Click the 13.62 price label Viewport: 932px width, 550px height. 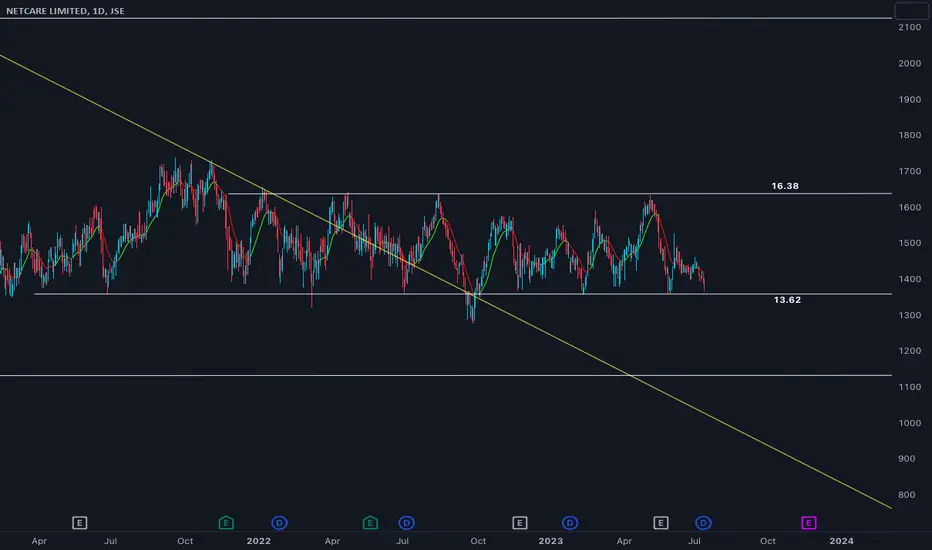point(787,300)
